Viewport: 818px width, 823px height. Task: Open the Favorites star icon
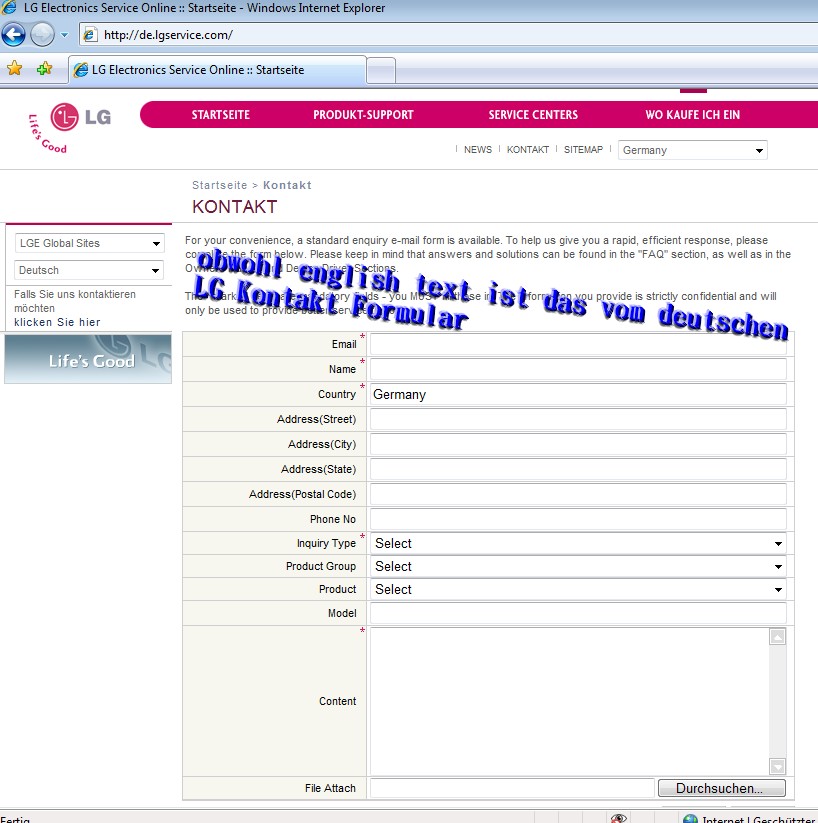click(14, 69)
